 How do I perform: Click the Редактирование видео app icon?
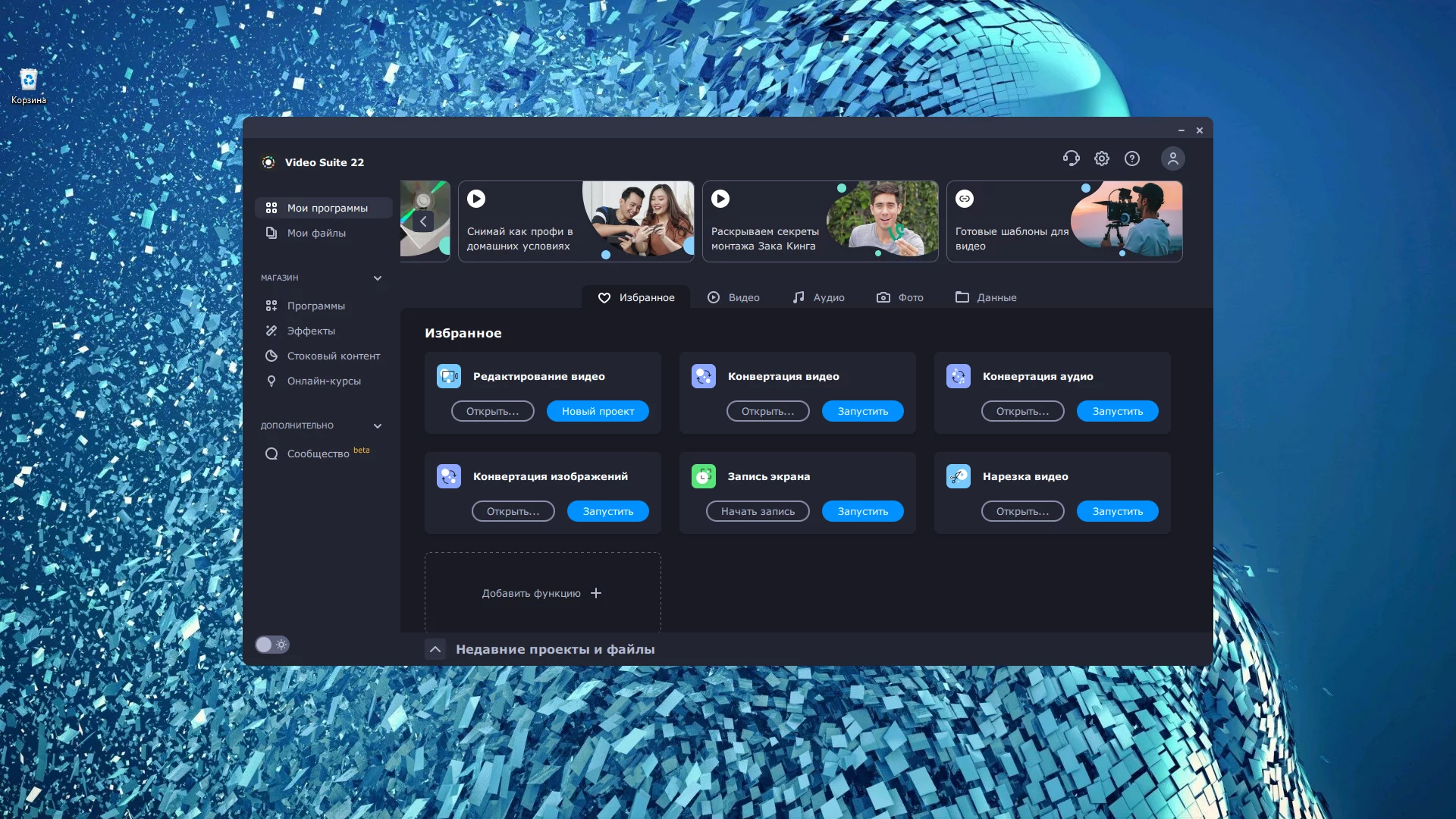coord(449,376)
